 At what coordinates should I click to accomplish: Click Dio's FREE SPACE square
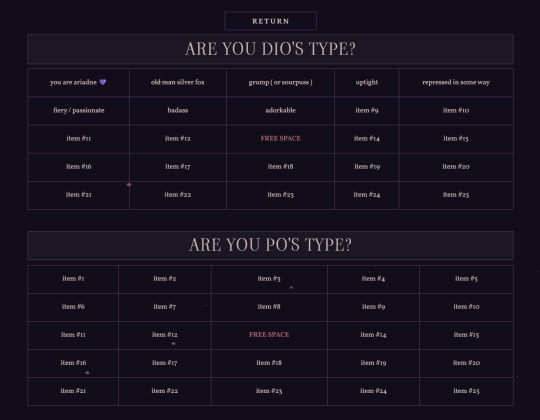tap(280, 139)
